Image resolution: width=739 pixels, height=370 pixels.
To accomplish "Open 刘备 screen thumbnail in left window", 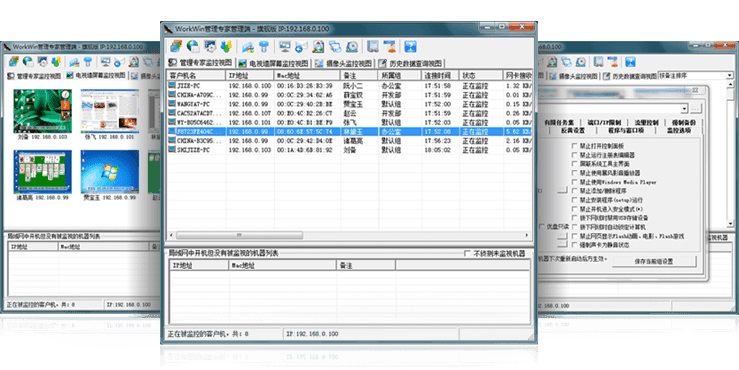I will tap(42, 111).
